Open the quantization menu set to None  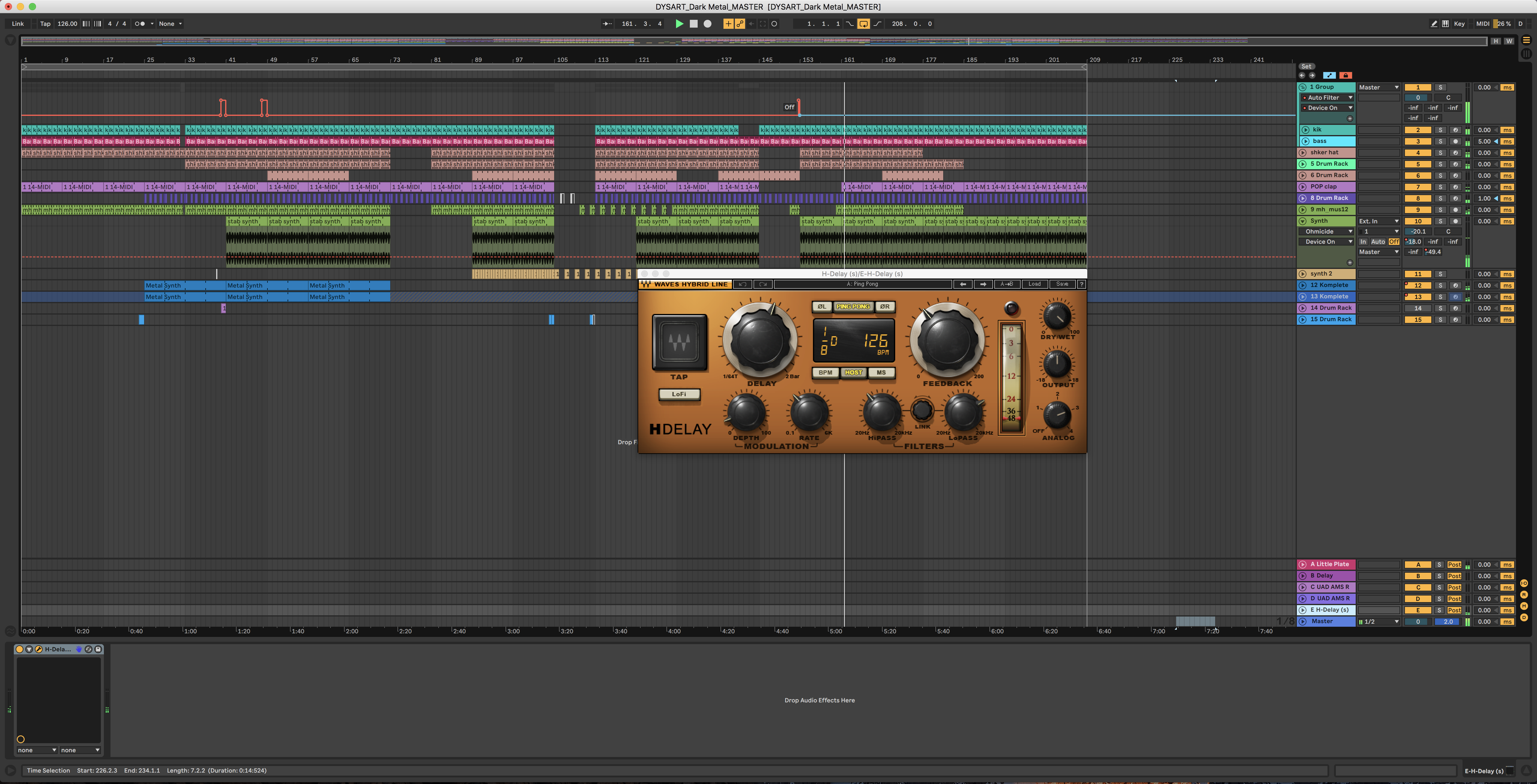pyautogui.click(x=170, y=24)
